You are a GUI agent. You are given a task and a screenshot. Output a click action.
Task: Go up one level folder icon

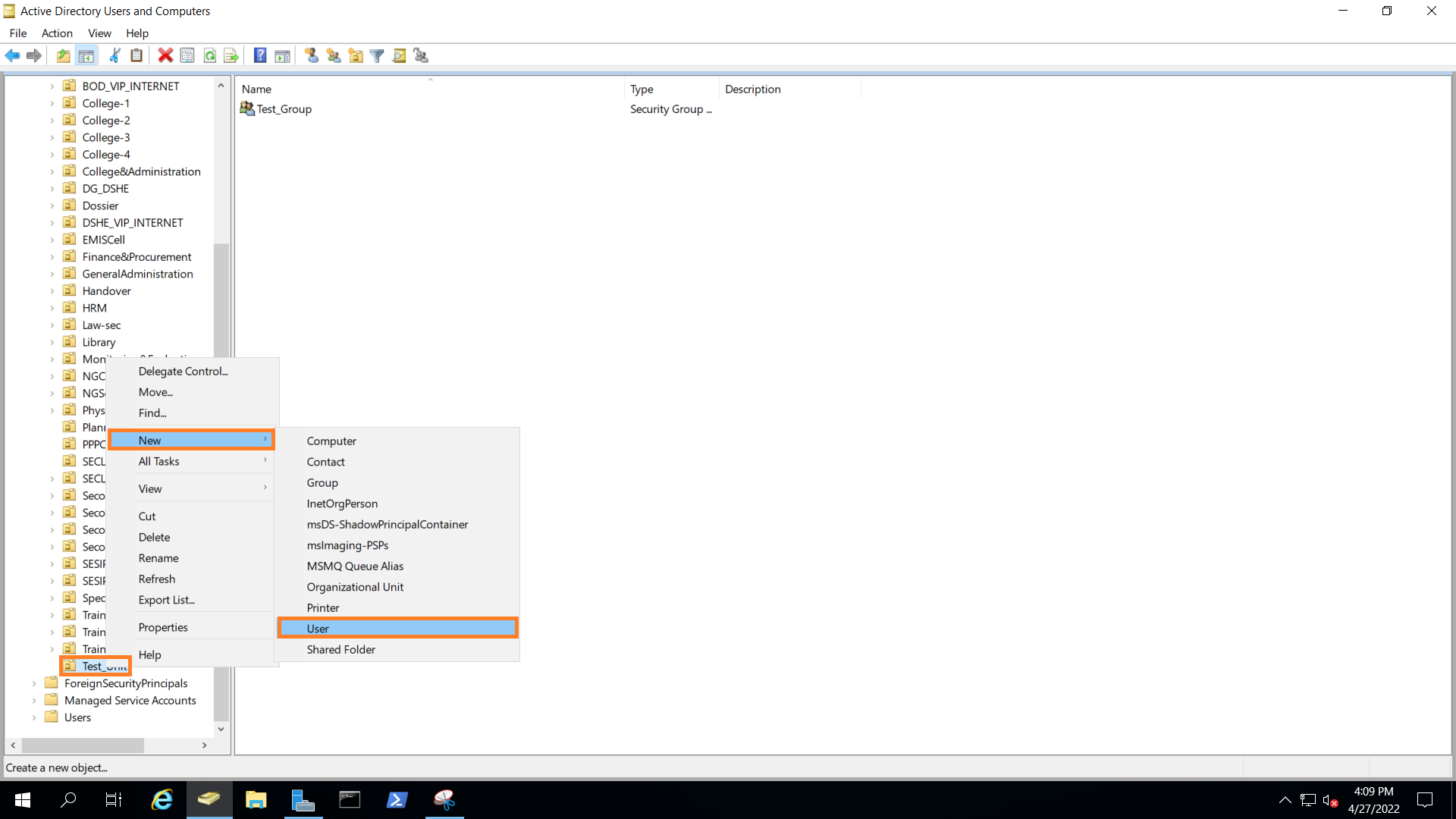click(64, 55)
